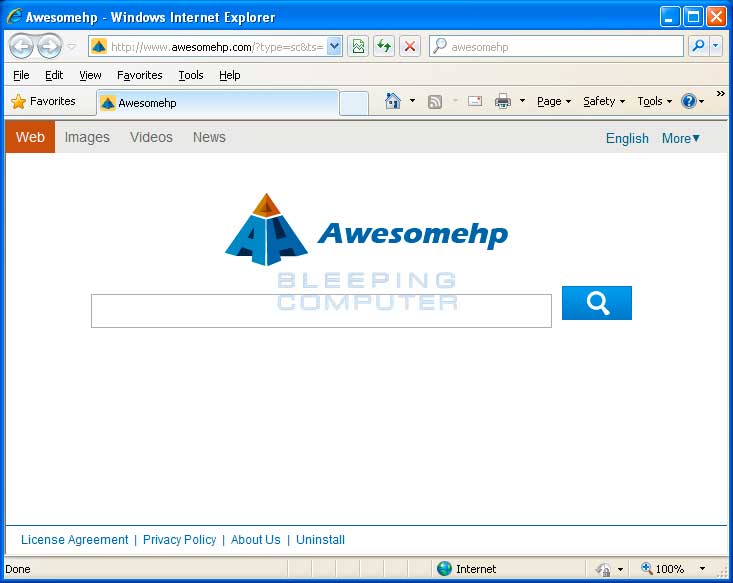The height and width of the screenshot is (583, 733).
Task: Click the Print printer icon
Action: tap(503, 101)
